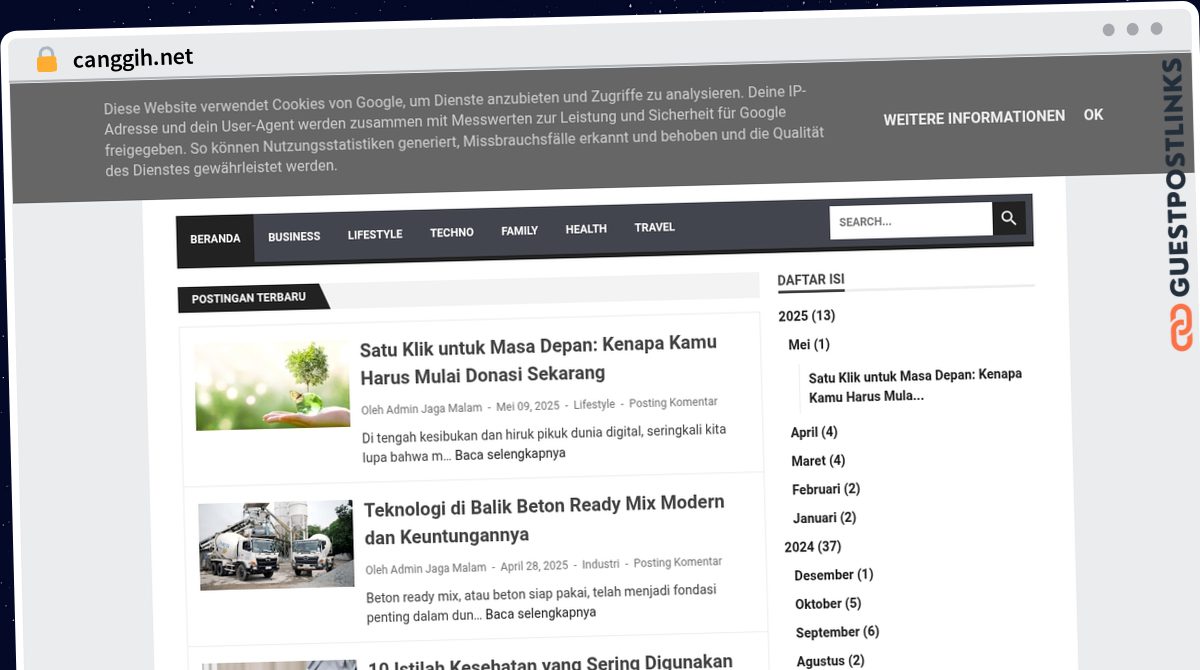Expand the September (6) archive month
Screen dimensions: 1200x670
pyautogui.click(x=838, y=632)
